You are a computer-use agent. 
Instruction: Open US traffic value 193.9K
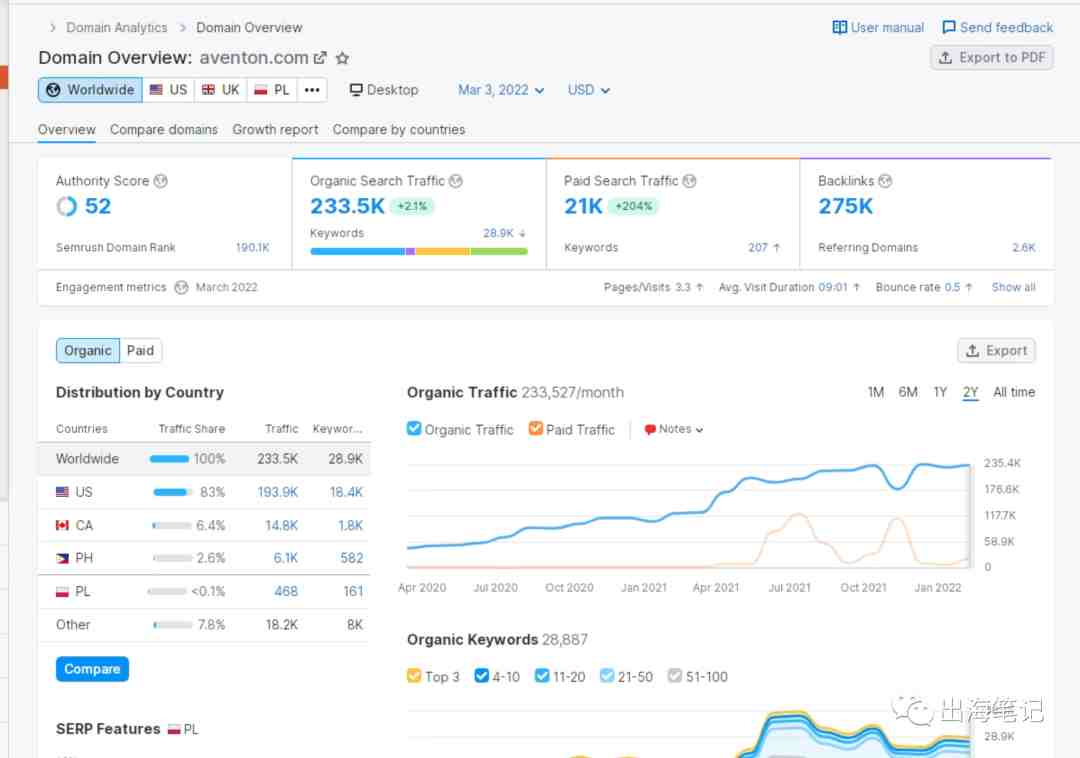pos(278,492)
